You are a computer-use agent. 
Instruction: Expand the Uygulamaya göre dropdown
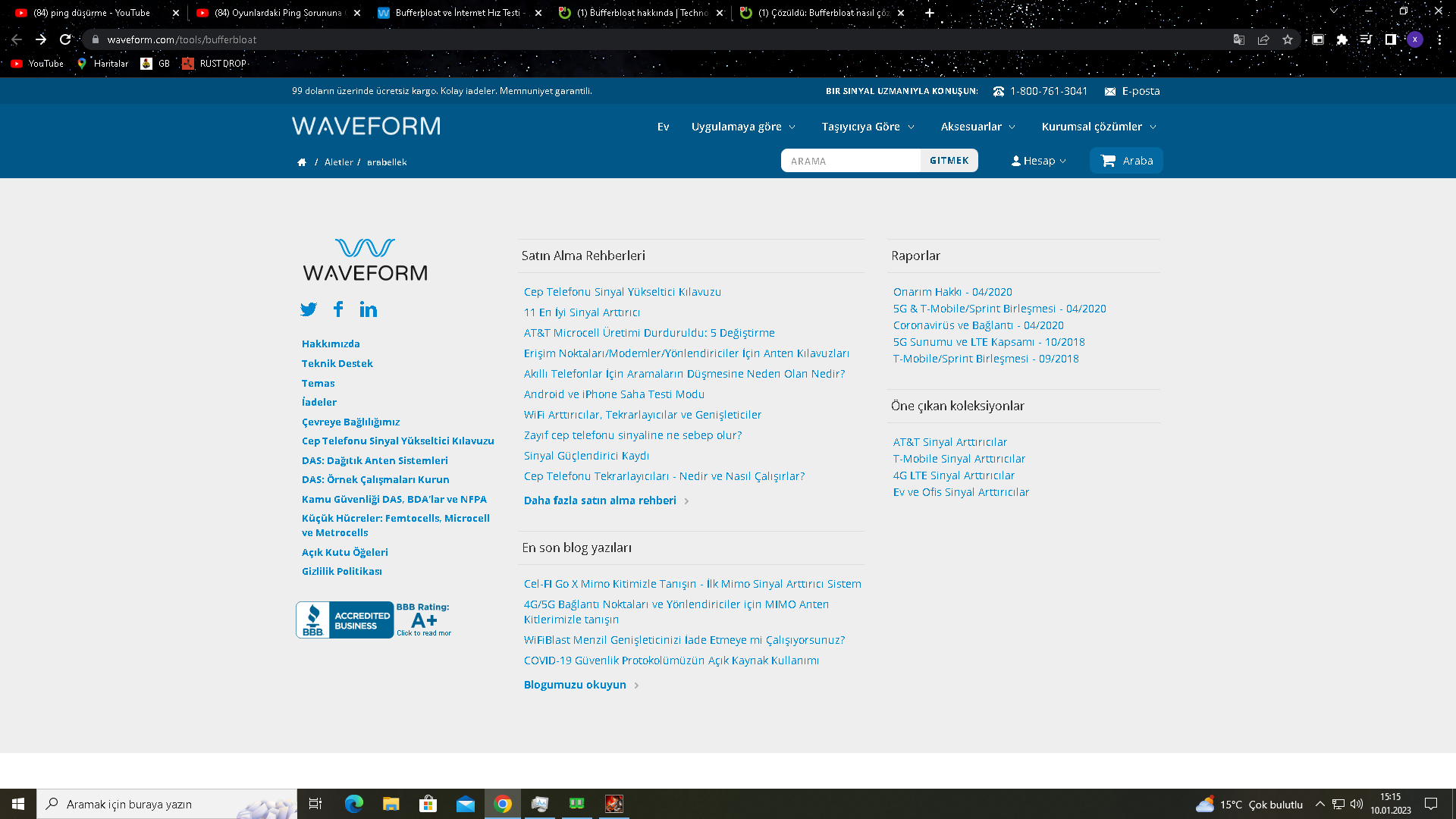[743, 127]
